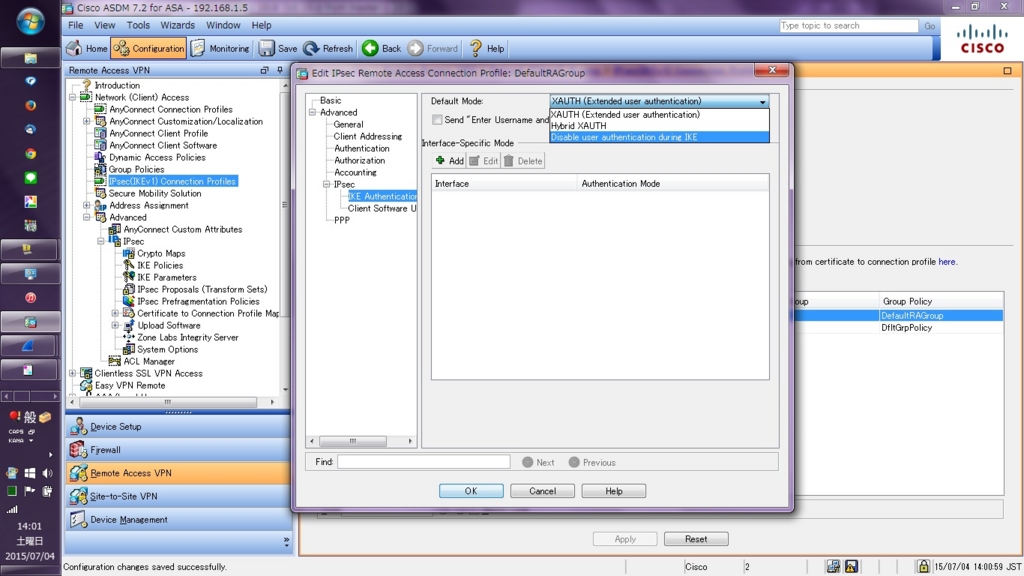
Task: Expand the Address Assignment node
Action: coord(87,205)
